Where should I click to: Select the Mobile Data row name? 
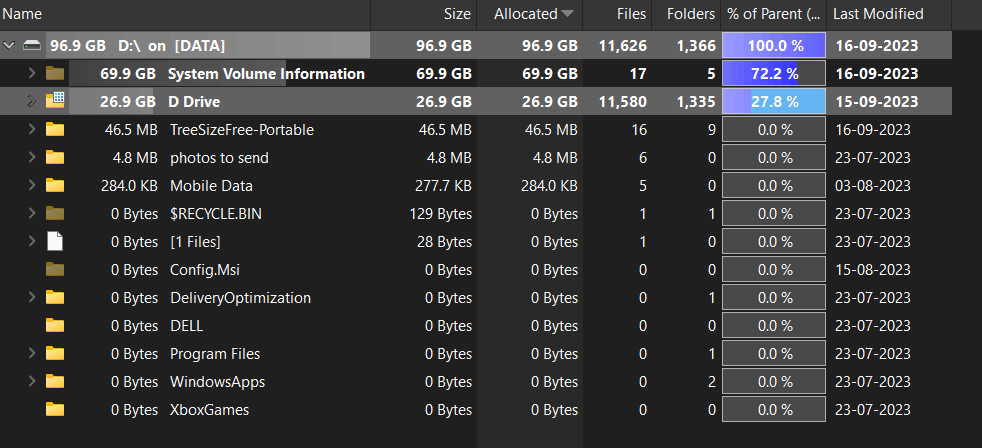[211, 185]
